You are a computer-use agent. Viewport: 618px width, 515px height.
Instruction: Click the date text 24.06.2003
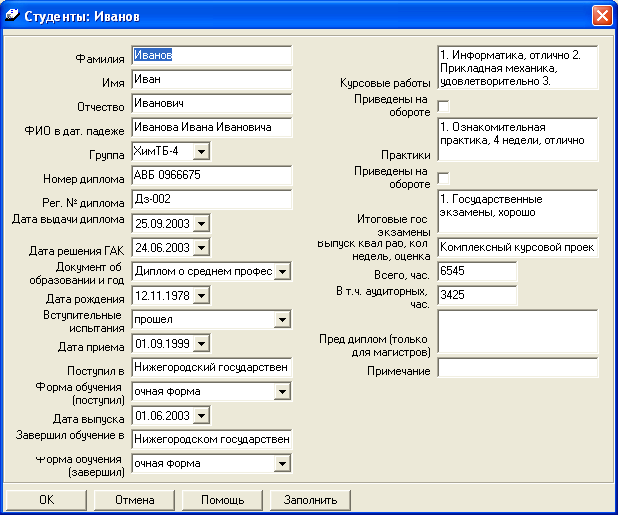coord(162,248)
